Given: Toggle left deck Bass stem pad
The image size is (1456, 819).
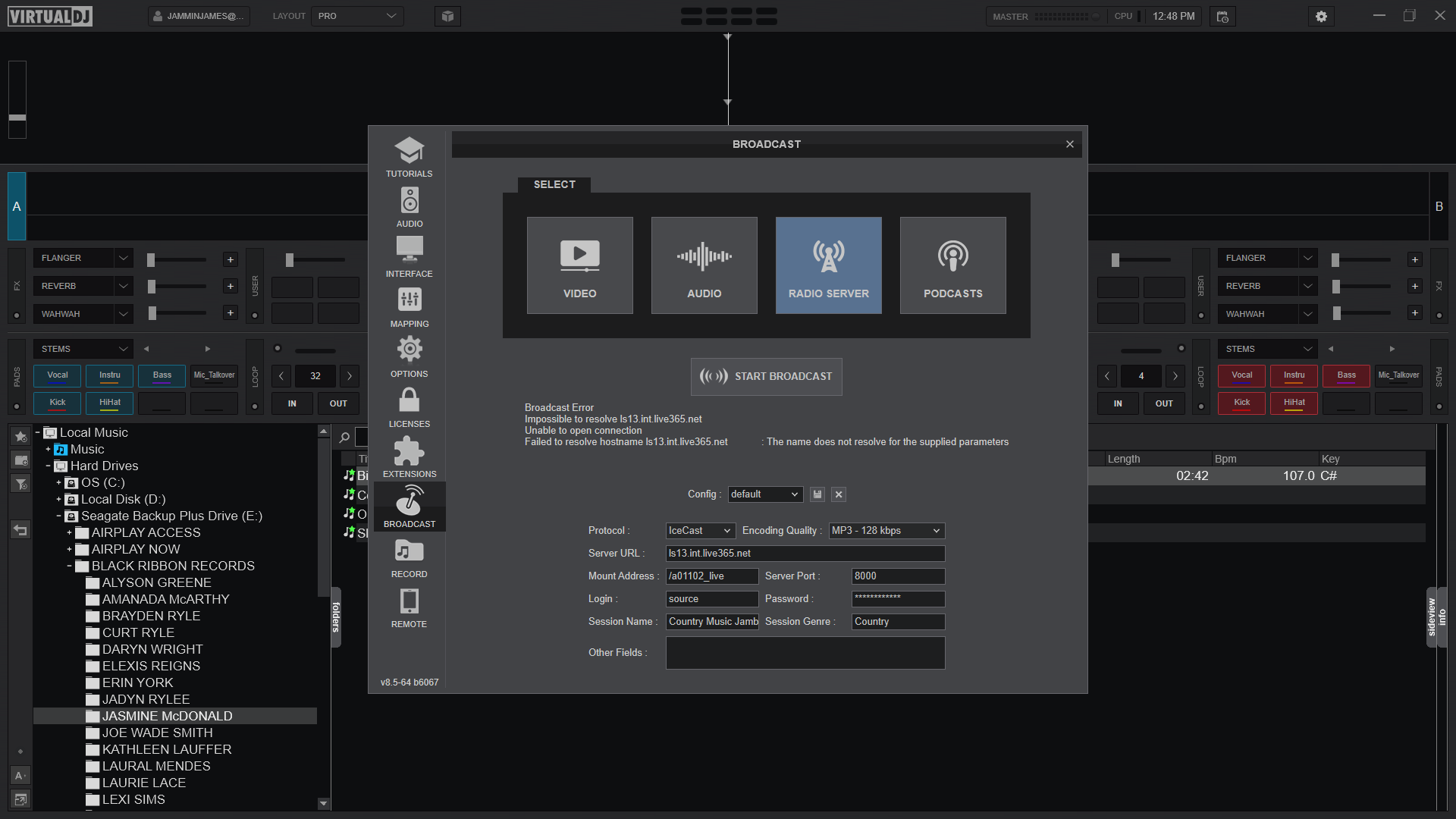Looking at the screenshot, I should click(162, 375).
